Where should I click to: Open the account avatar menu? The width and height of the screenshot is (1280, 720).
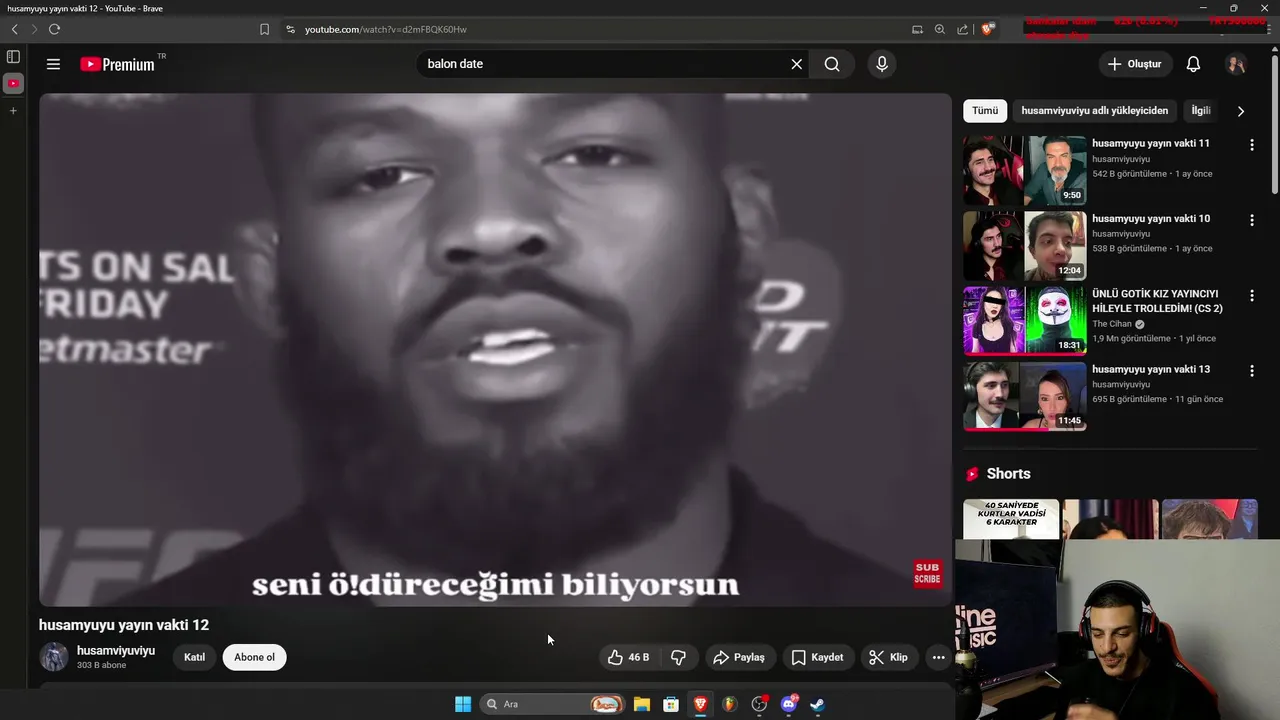(x=1236, y=64)
